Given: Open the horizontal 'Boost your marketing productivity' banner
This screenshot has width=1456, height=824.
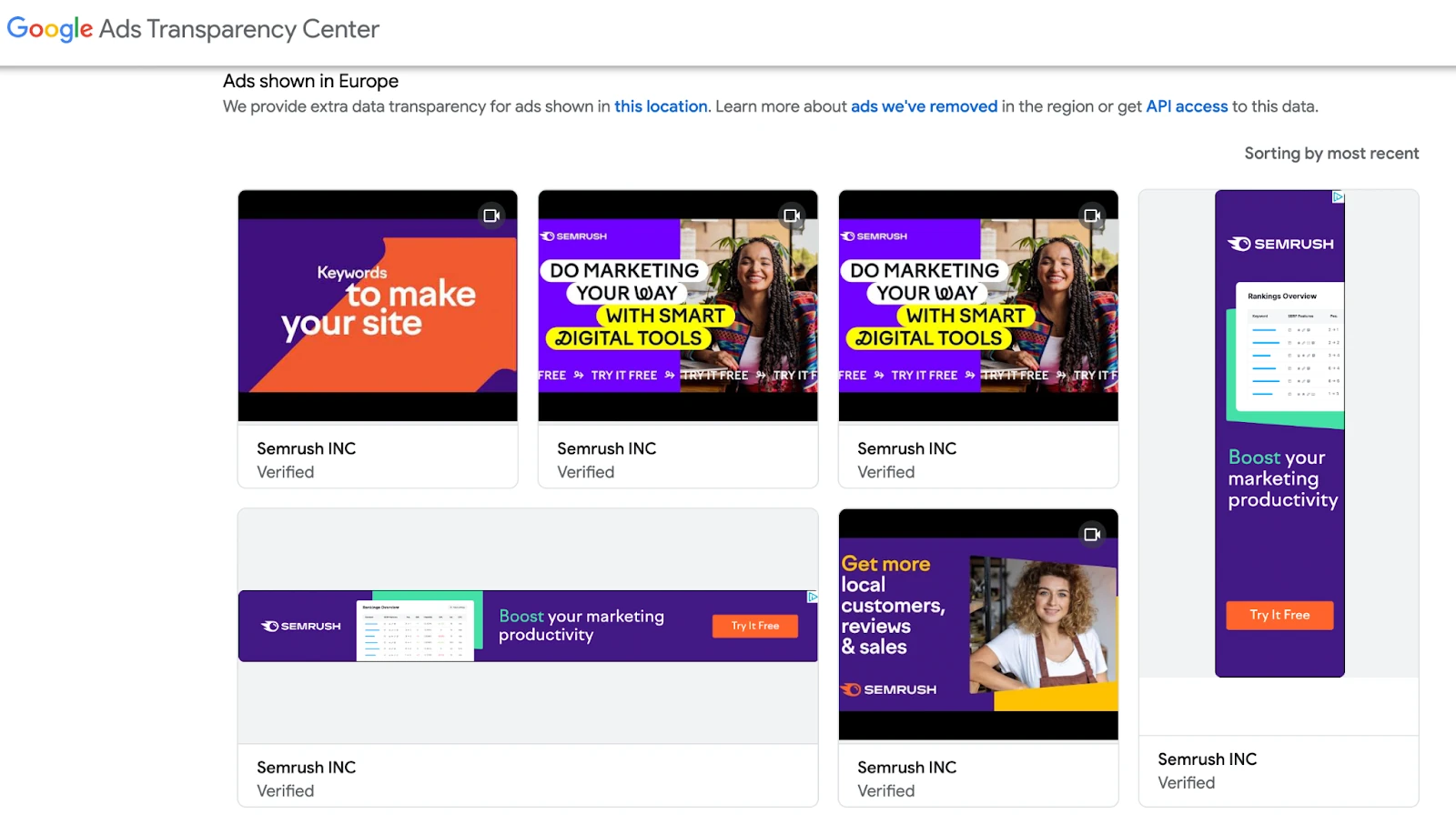Looking at the screenshot, I should click(x=528, y=626).
